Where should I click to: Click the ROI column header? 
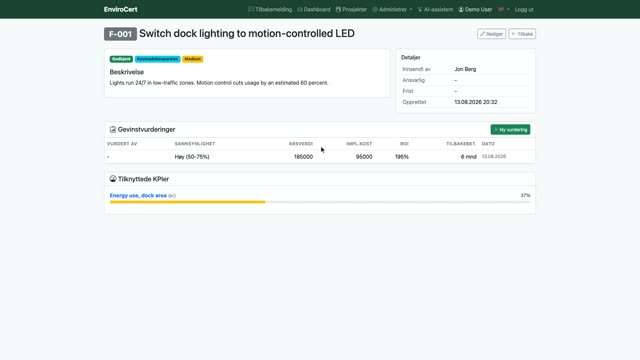pyautogui.click(x=404, y=144)
